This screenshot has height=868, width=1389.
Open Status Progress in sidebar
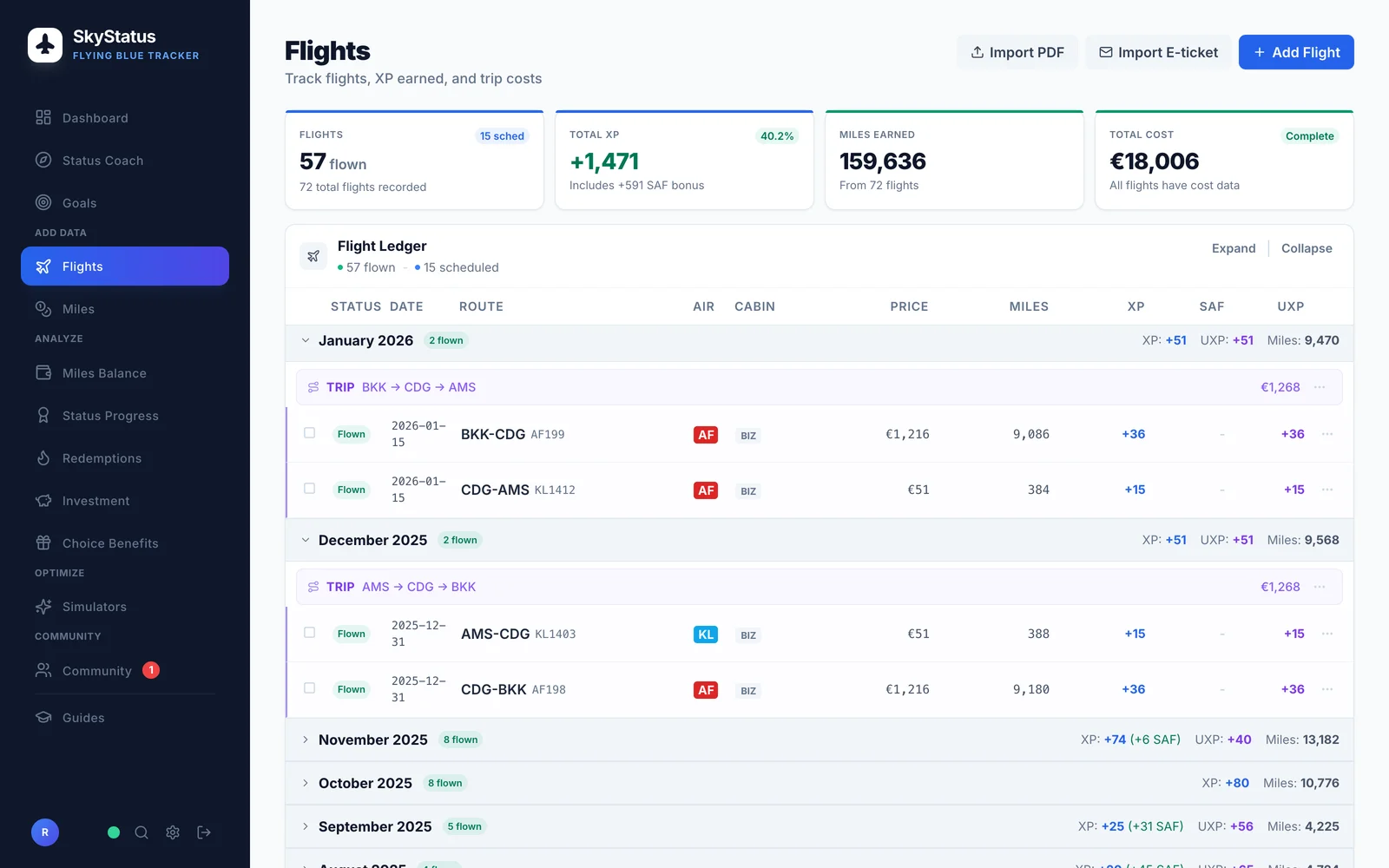point(125,416)
